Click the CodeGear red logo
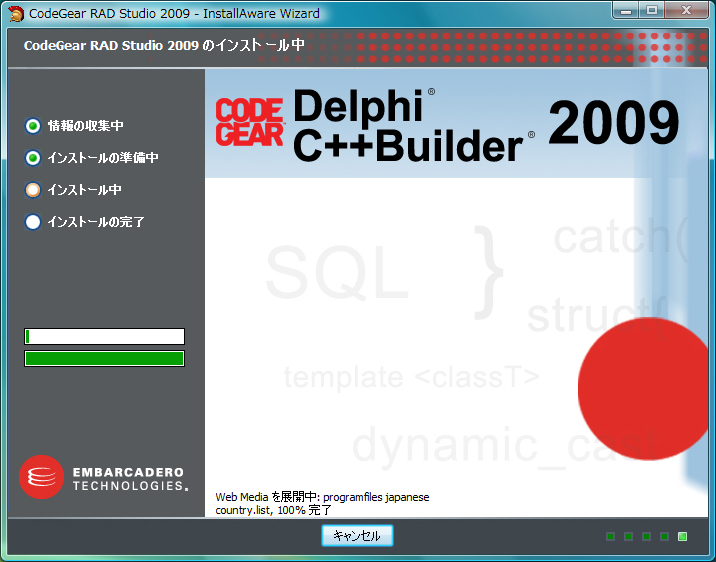Screen dimensions: 716x562 point(249,122)
